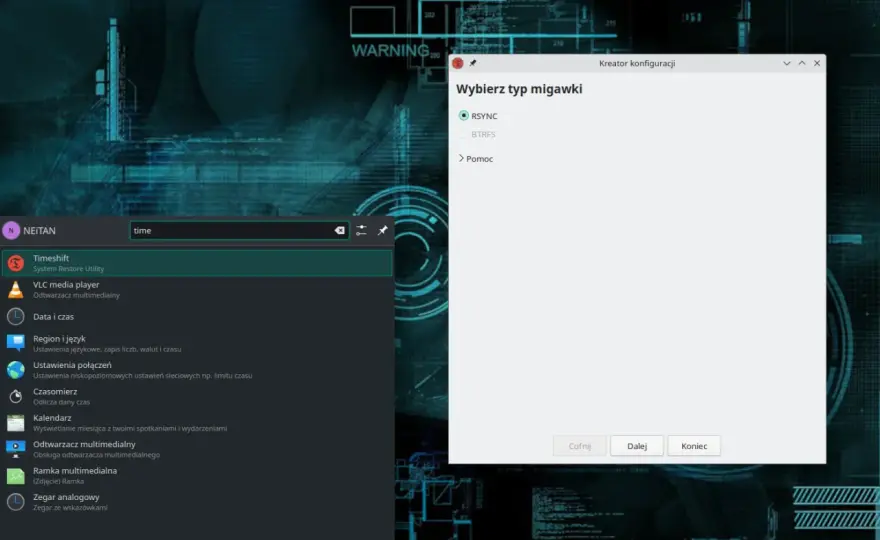Screen dimensions: 880x540
Task: Click the Koniec button
Action: (694, 446)
